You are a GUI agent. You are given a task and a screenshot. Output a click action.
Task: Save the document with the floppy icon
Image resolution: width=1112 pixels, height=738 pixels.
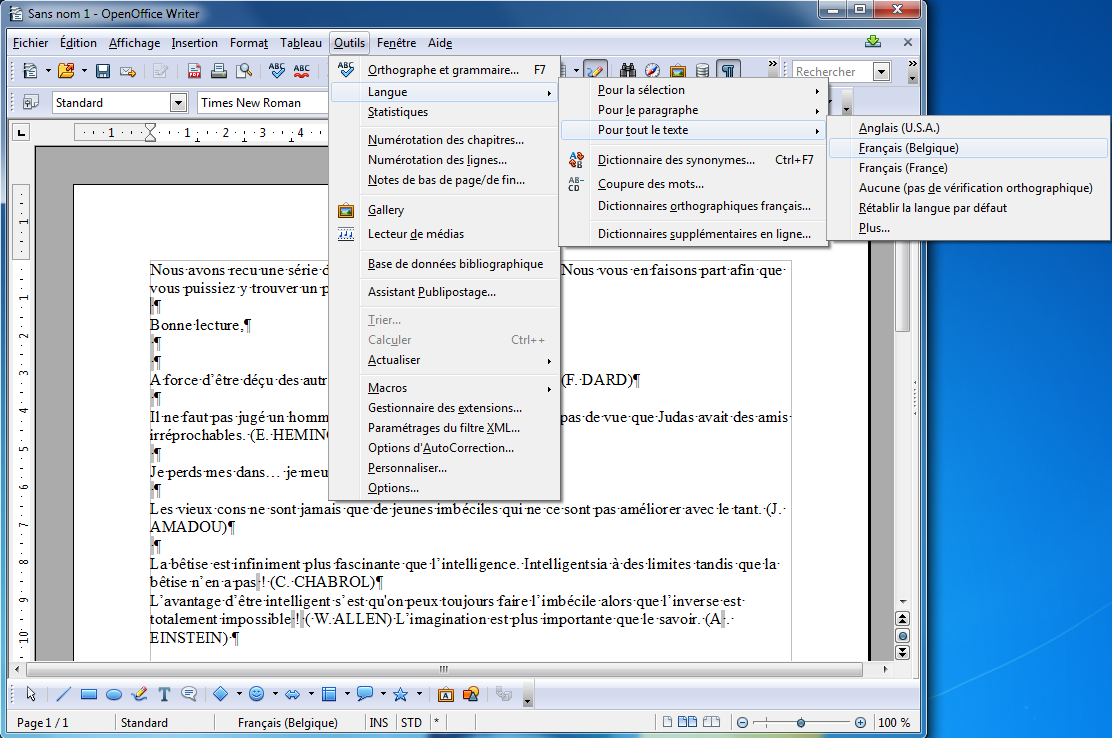point(103,71)
